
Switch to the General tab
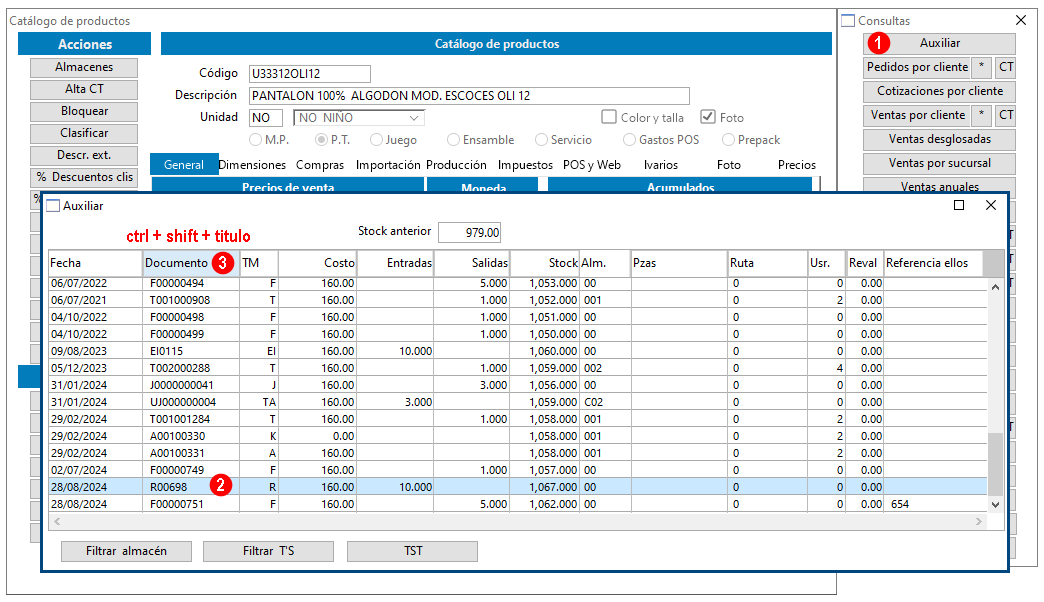coord(184,164)
